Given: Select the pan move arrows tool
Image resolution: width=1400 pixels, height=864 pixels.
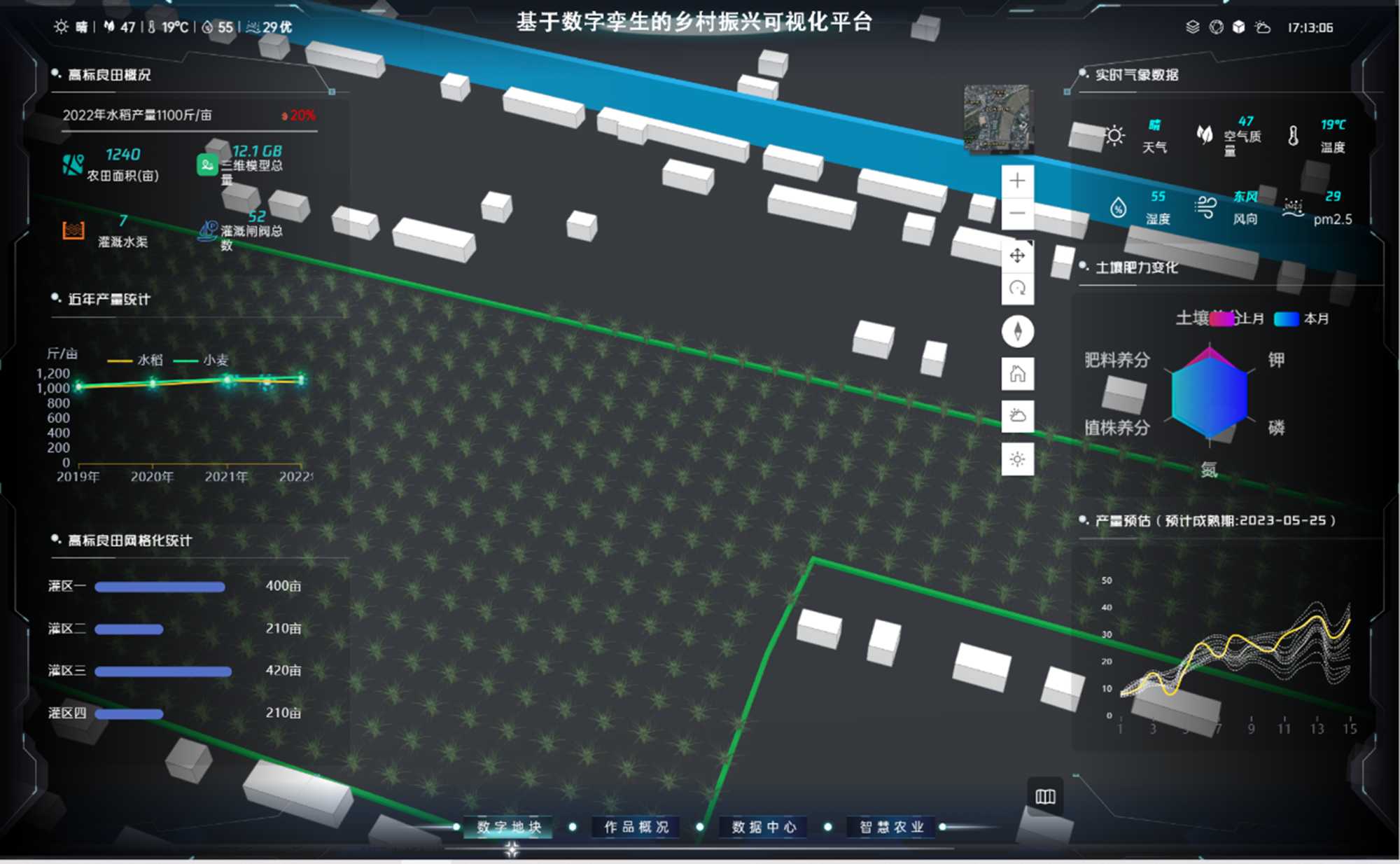Looking at the screenshot, I should pos(1017,256).
